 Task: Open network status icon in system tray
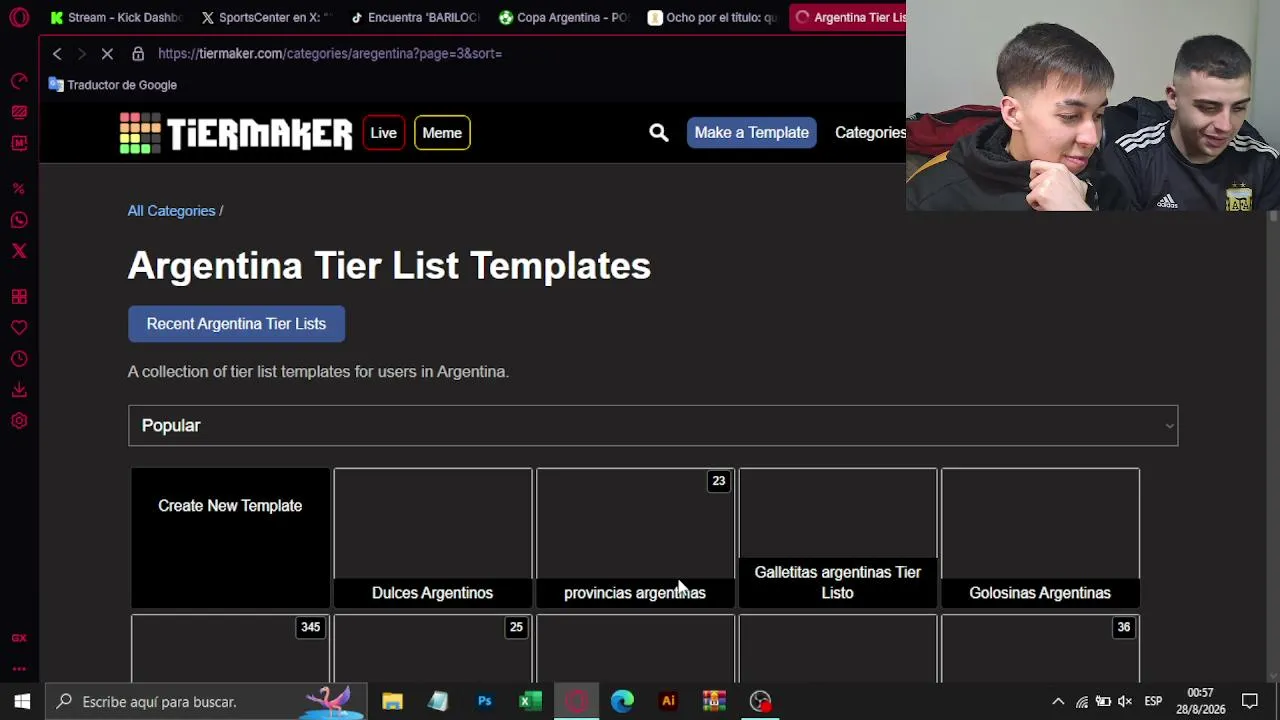click(x=1082, y=701)
